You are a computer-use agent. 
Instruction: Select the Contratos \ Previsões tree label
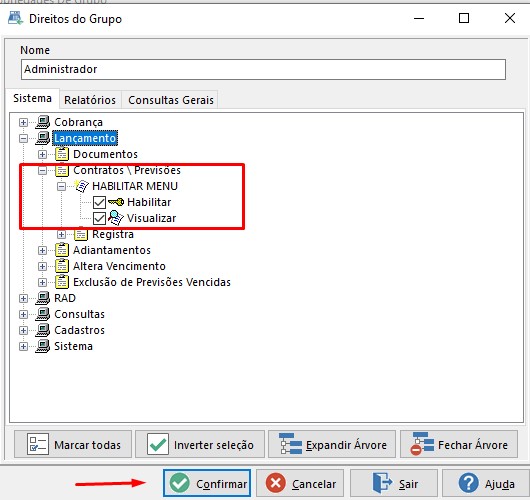tap(127, 170)
